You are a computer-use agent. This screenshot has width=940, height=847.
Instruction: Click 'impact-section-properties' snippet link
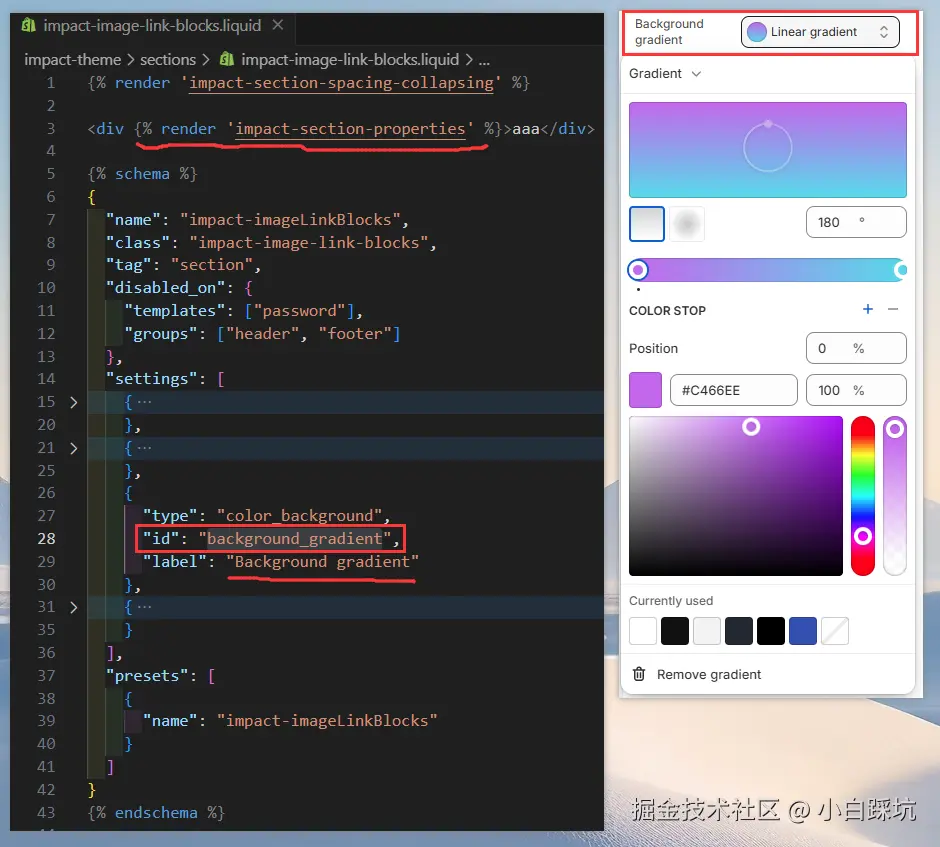[350, 129]
